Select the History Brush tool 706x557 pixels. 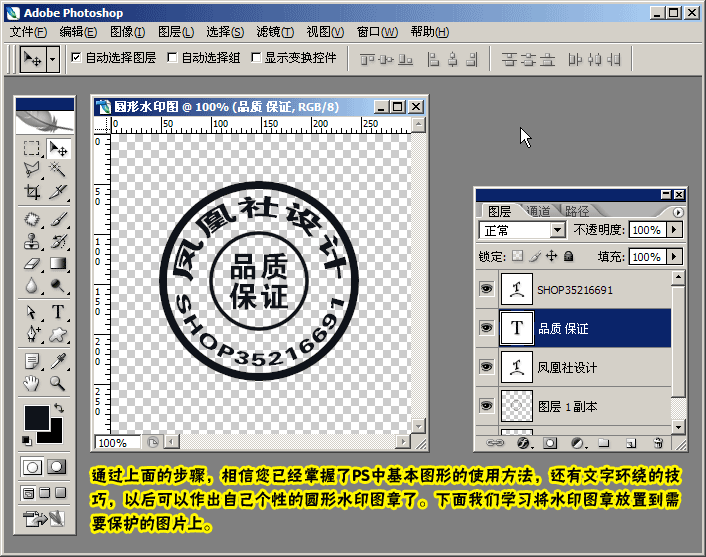(58, 241)
